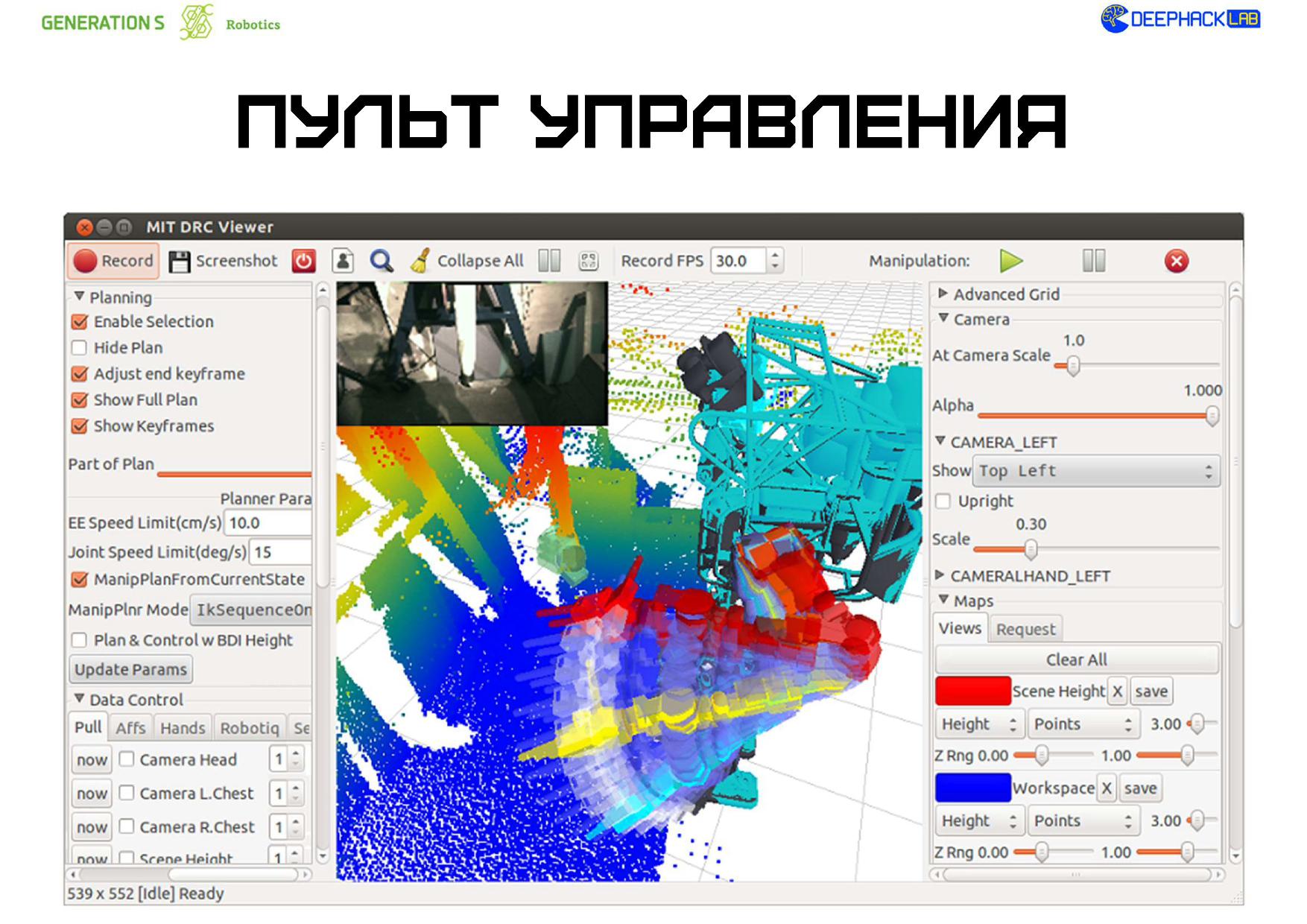Collapse the Camera section
Viewport: 1307px width, 924px height.
pyautogui.click(x=943, y=318)
